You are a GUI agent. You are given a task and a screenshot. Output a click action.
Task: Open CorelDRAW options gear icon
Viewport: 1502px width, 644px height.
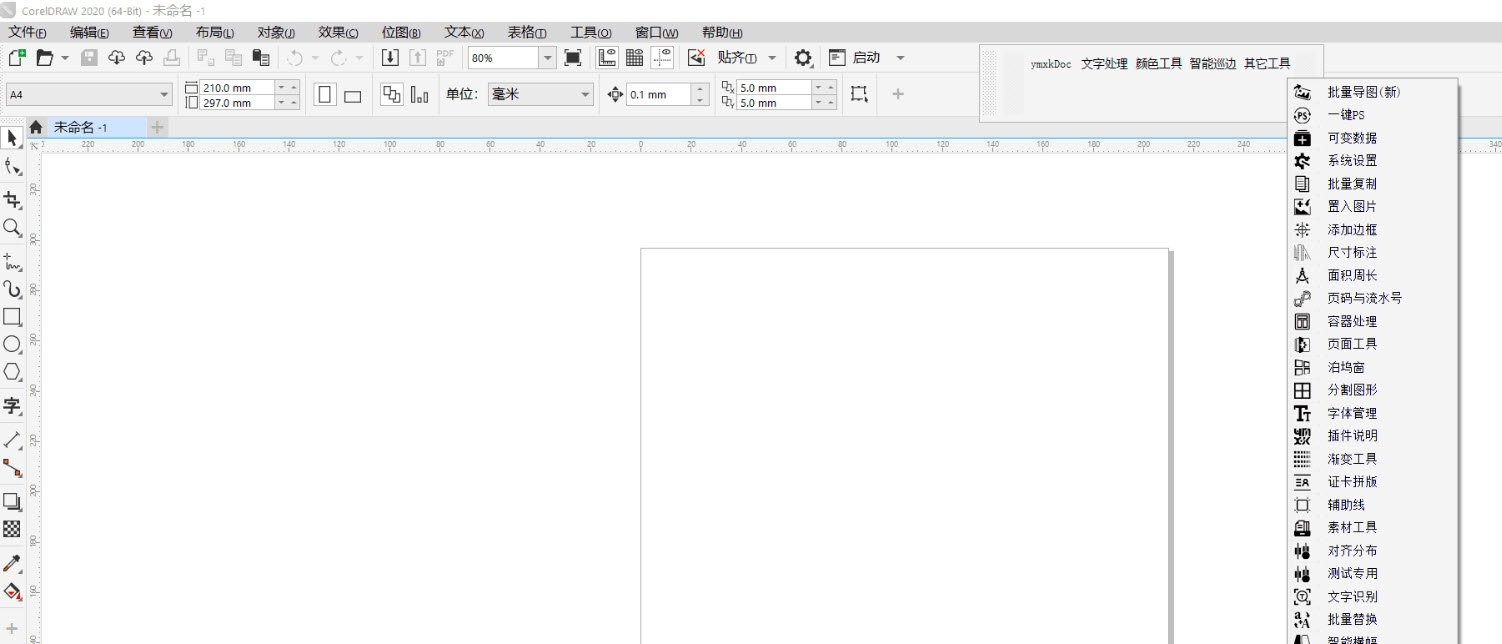802,58
